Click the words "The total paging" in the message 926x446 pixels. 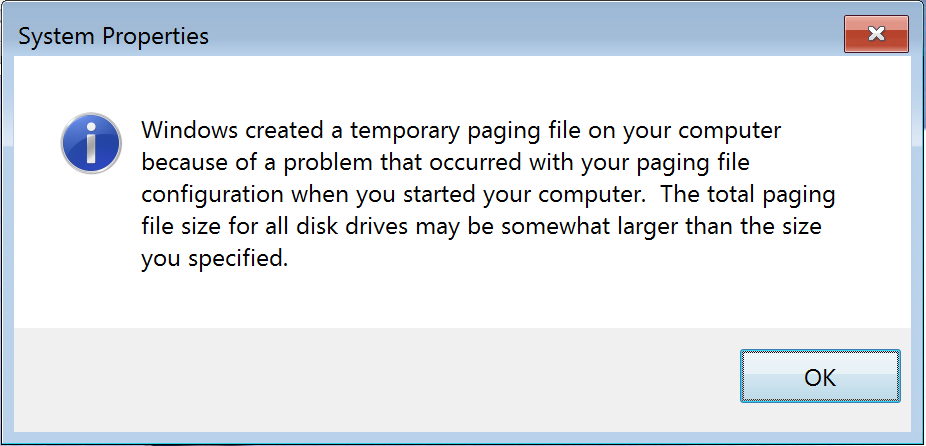click(747, 196)
